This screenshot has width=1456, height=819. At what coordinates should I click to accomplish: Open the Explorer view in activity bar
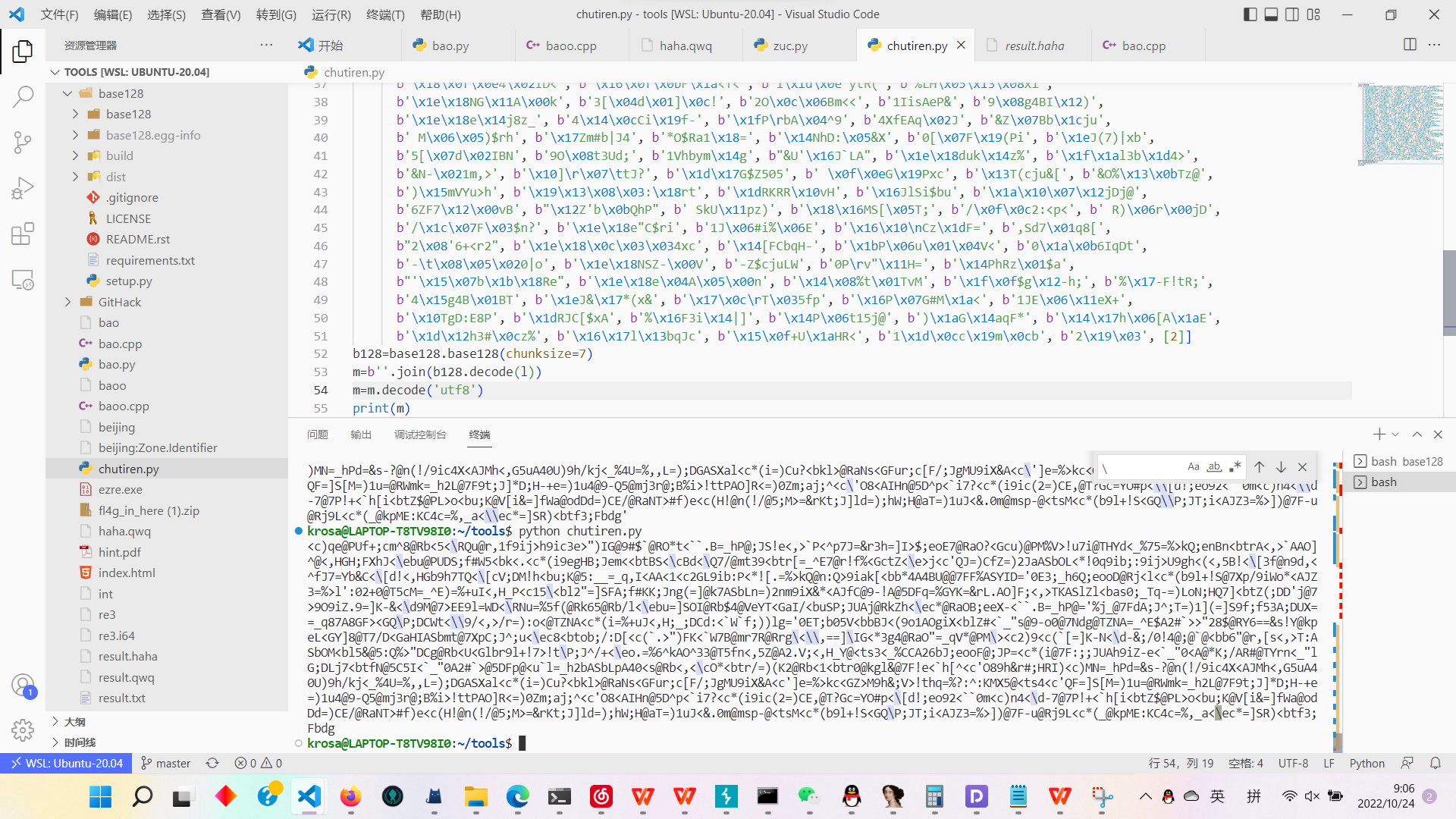pos(23,52)
